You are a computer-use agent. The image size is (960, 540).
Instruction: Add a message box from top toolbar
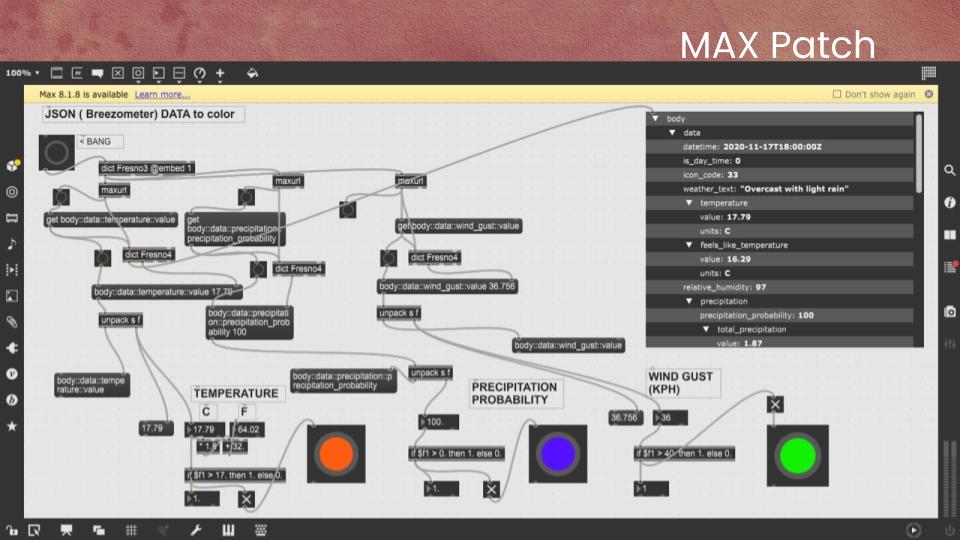point(77,73)
